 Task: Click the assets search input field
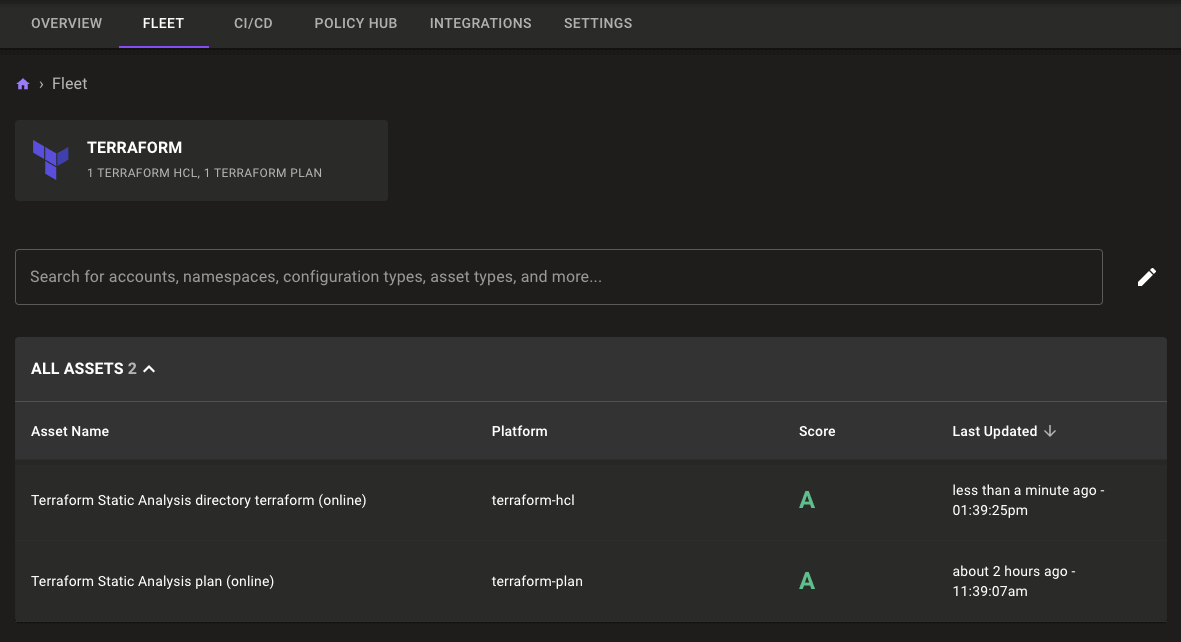point(558,277)
